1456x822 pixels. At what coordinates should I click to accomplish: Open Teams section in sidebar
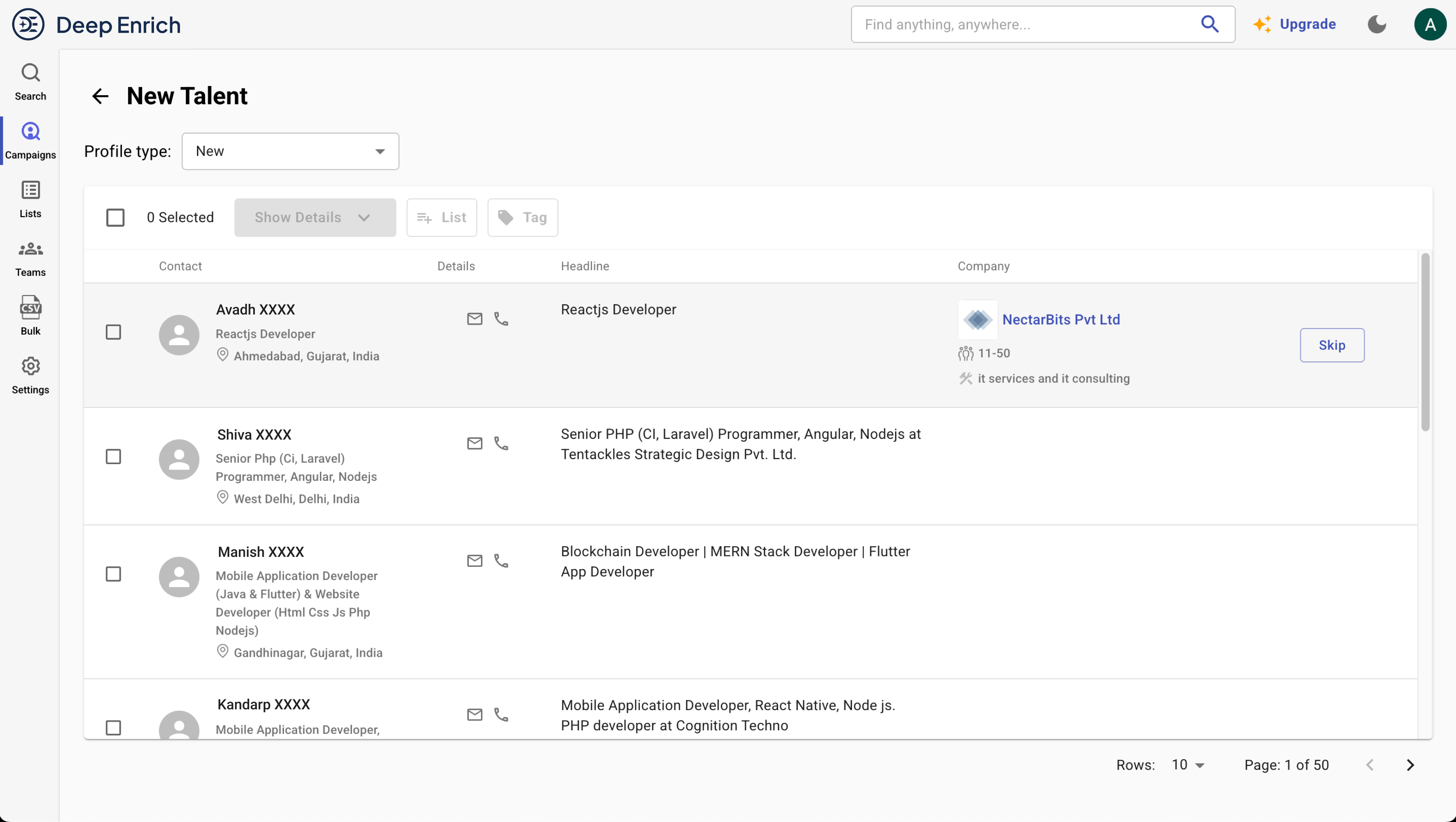[31, 258]
